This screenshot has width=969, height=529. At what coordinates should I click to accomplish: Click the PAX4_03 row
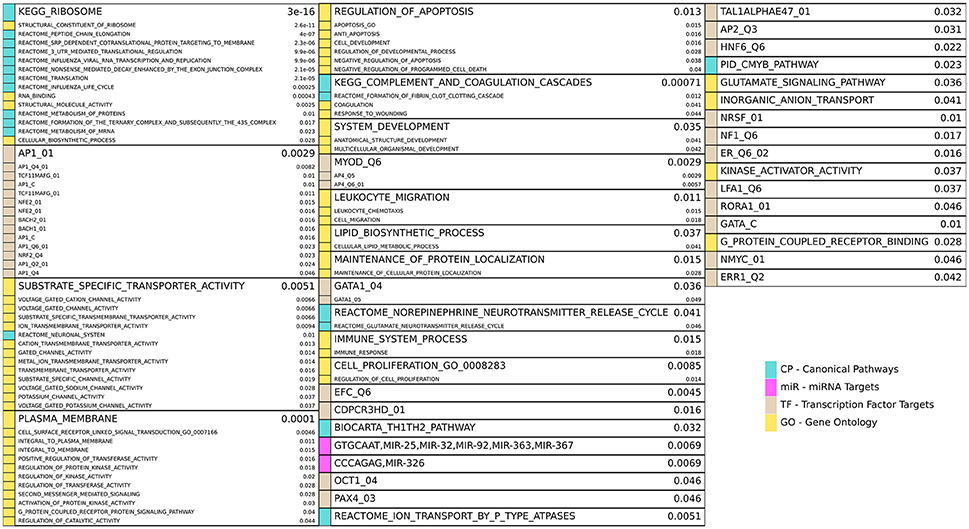[512, 499]
